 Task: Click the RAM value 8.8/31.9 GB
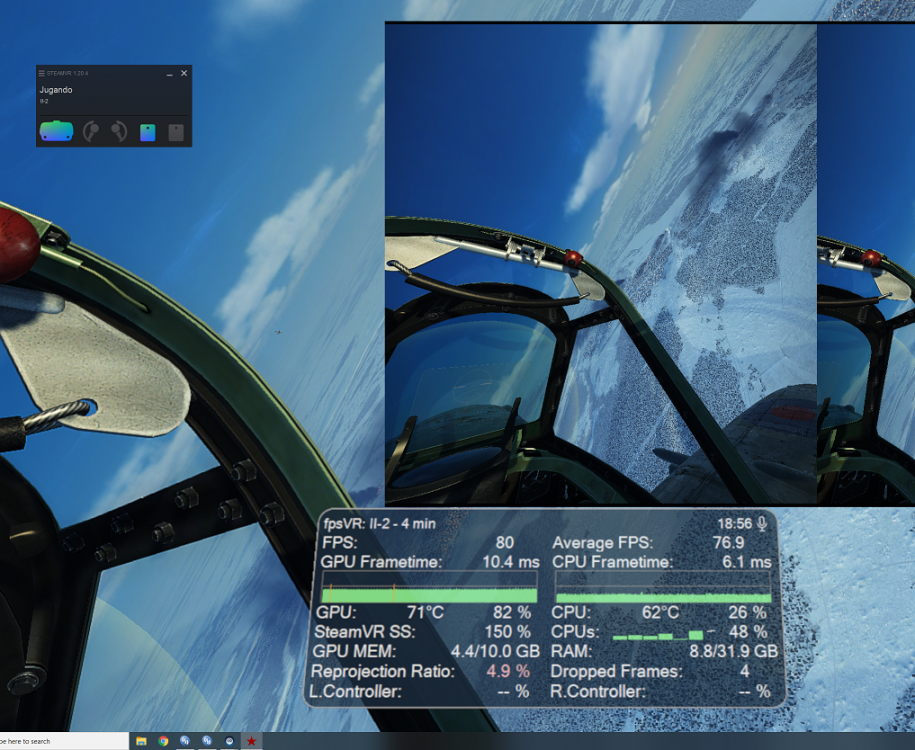coord(734,651)
